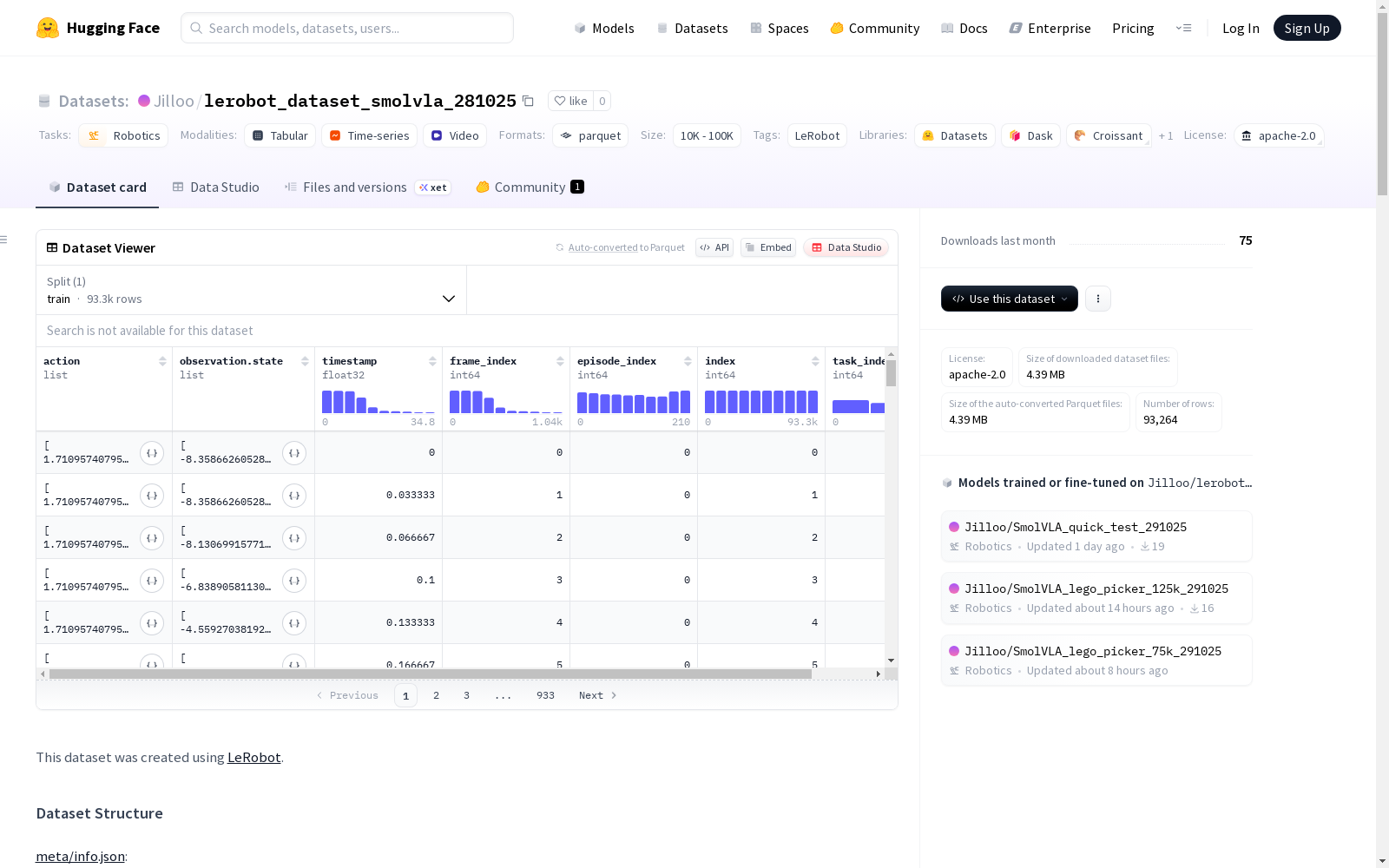Open the left sidebar table-of-contents icon
This screenshot has height=868, width=1389.
click(x=4, y=240)
